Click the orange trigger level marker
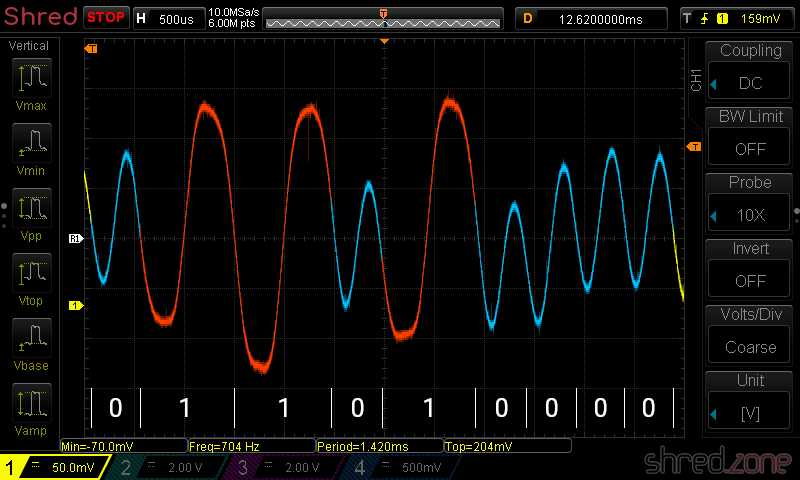 click(692, 148)
